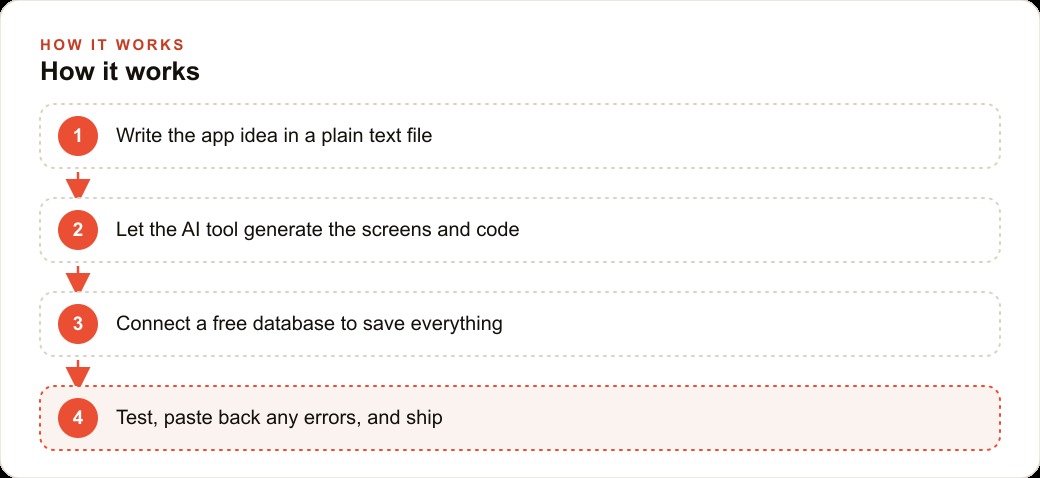Select the number 2 step badge

click(78, 230)
